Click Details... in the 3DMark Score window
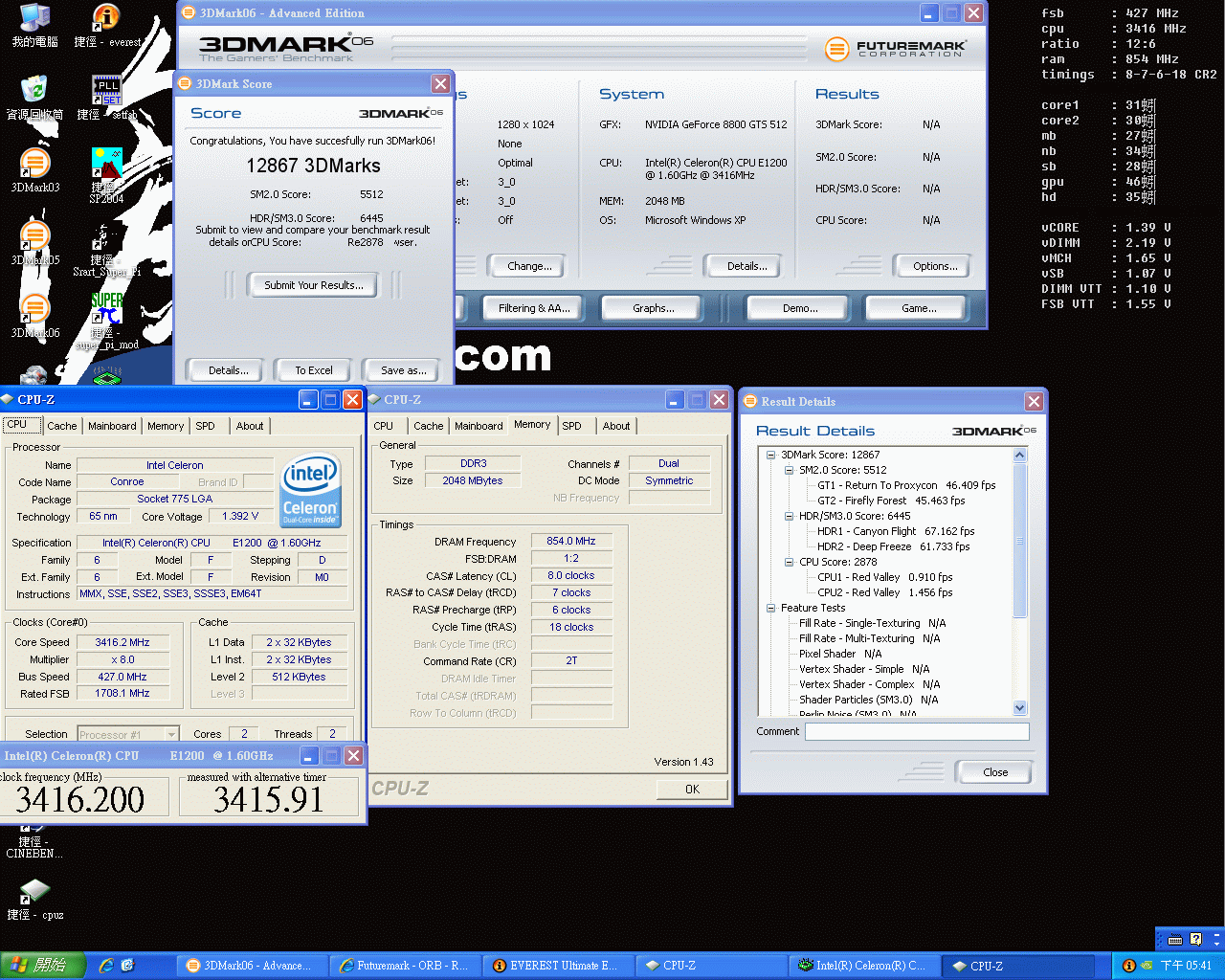1225x980 pixels. (x=229, y=370)
